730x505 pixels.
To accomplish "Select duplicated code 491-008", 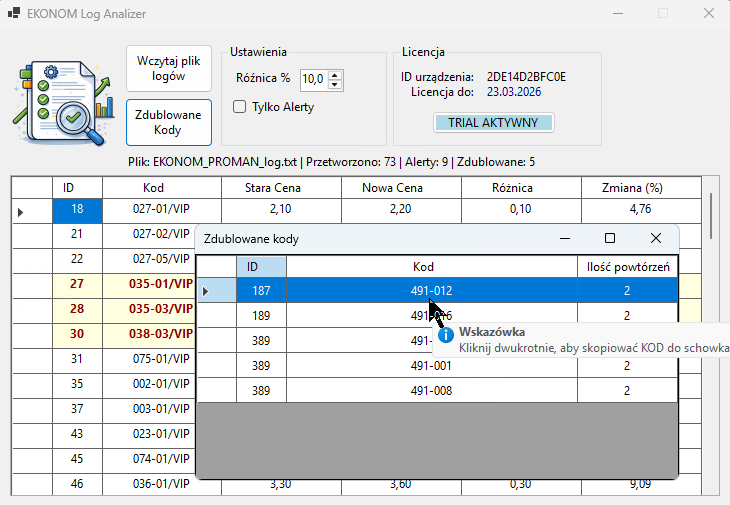I will (432, 391).
